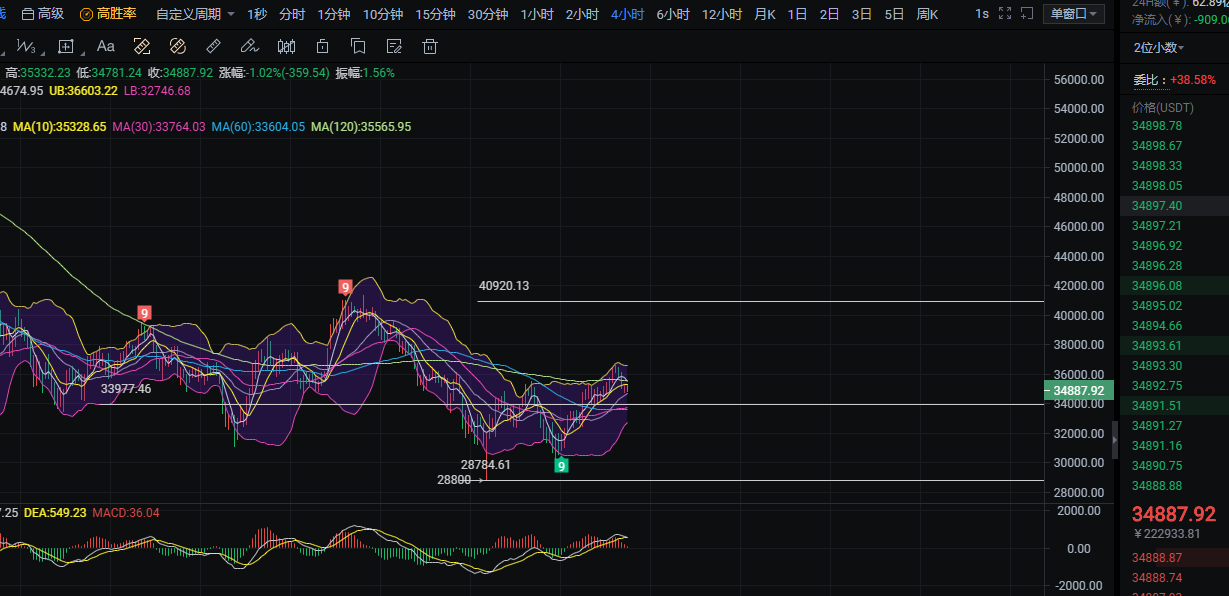Select the Aa text annotation tool
The width and height of the screenshot is (1229, 596).
pyautogui.click(x=106, y=46)
